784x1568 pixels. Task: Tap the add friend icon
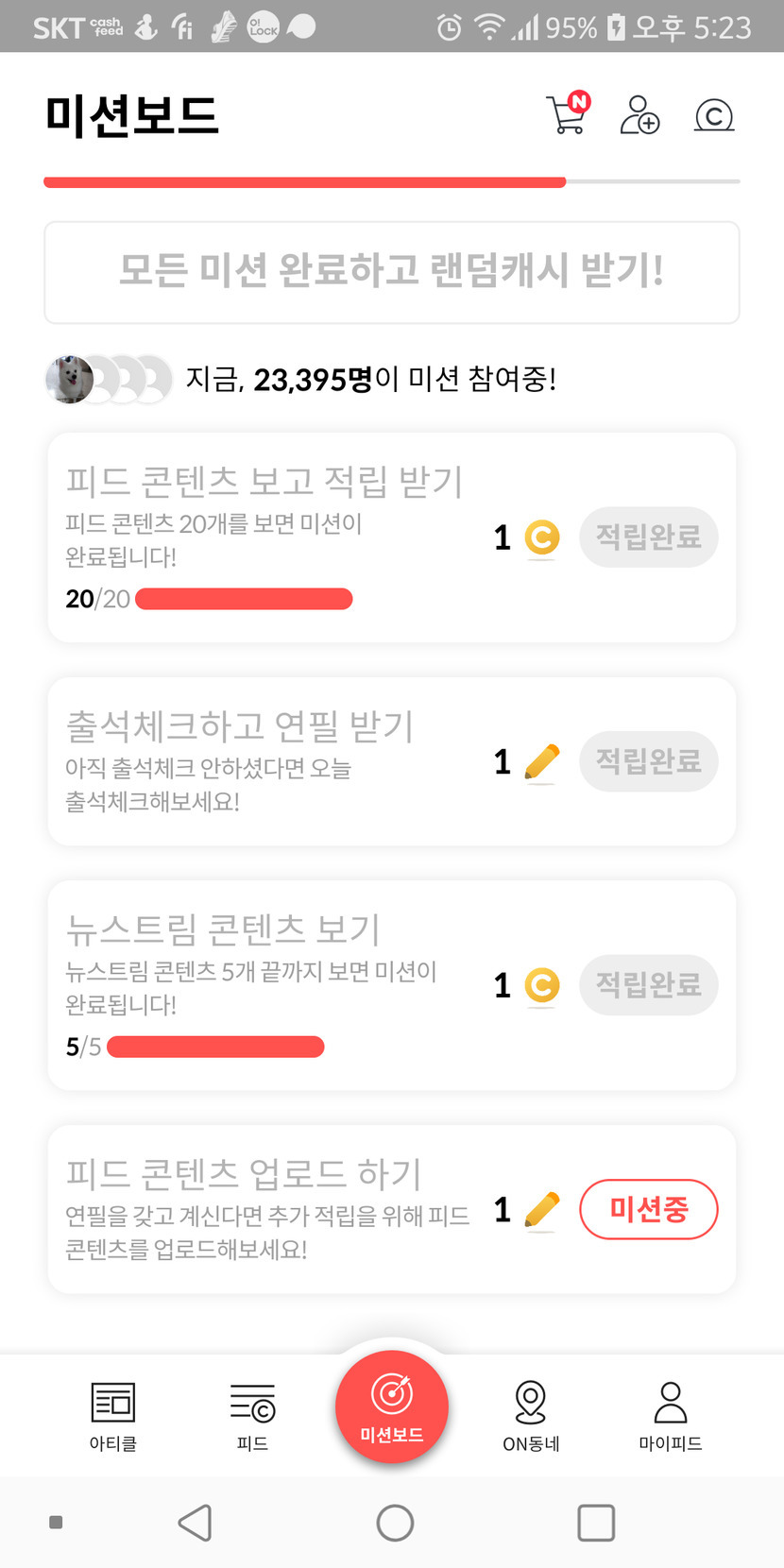click(x=639, y=115)
